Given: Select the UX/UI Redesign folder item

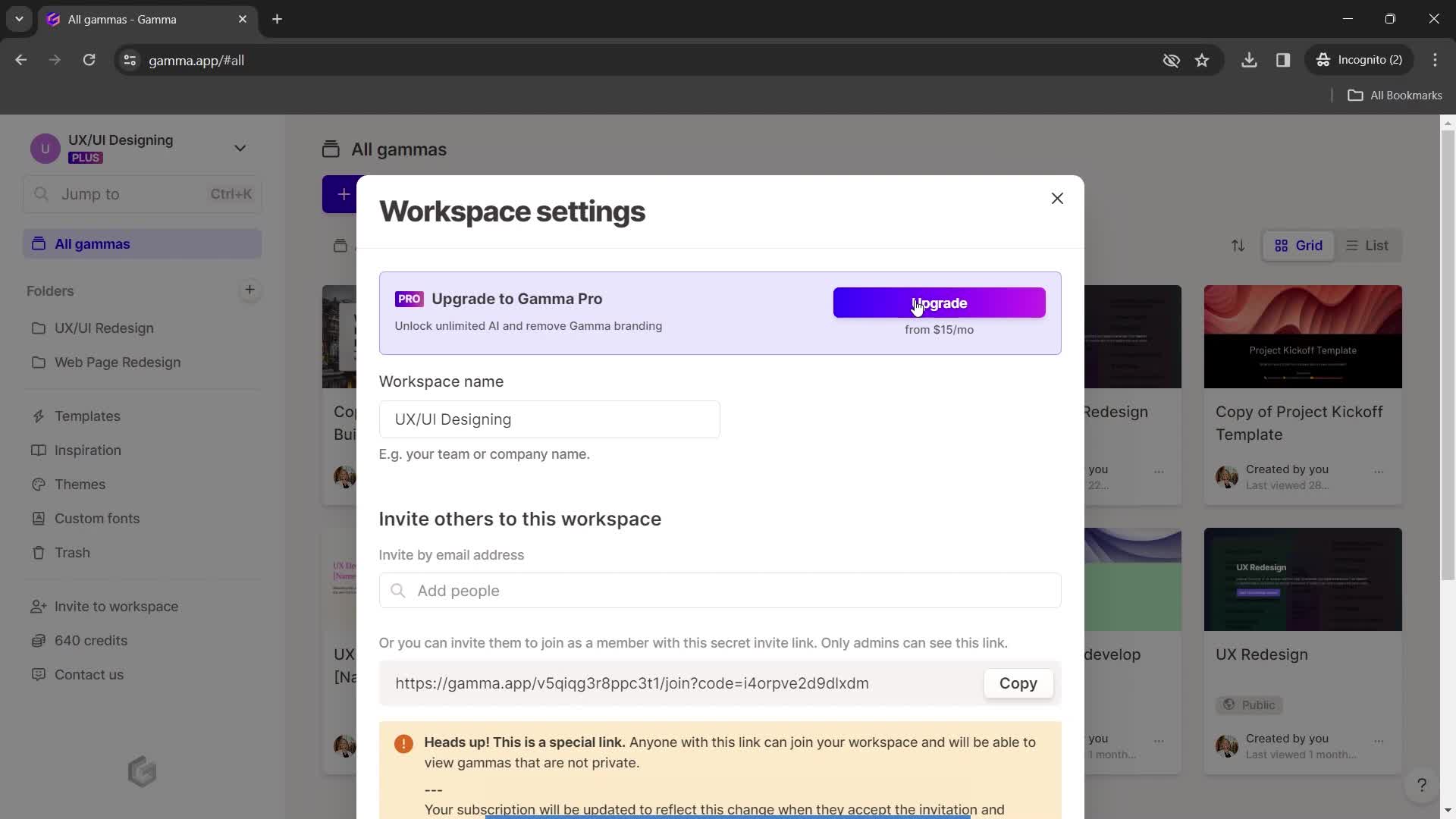Looking at the screenshot, I should point(104,329).
